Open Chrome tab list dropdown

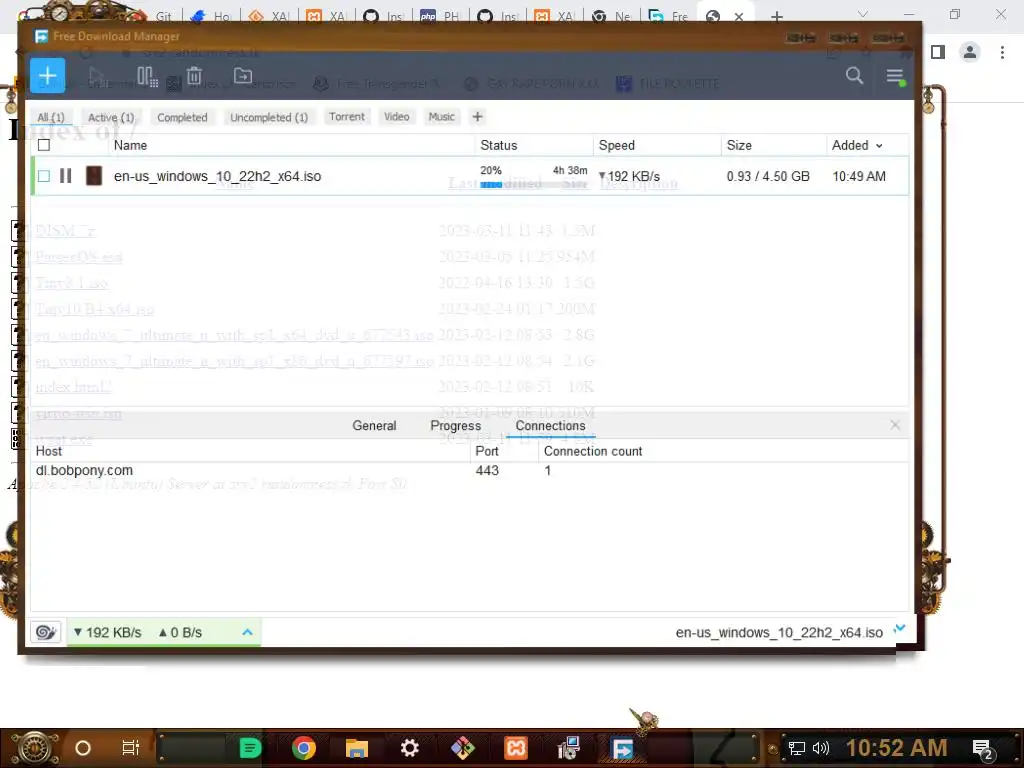pos(863,14)
